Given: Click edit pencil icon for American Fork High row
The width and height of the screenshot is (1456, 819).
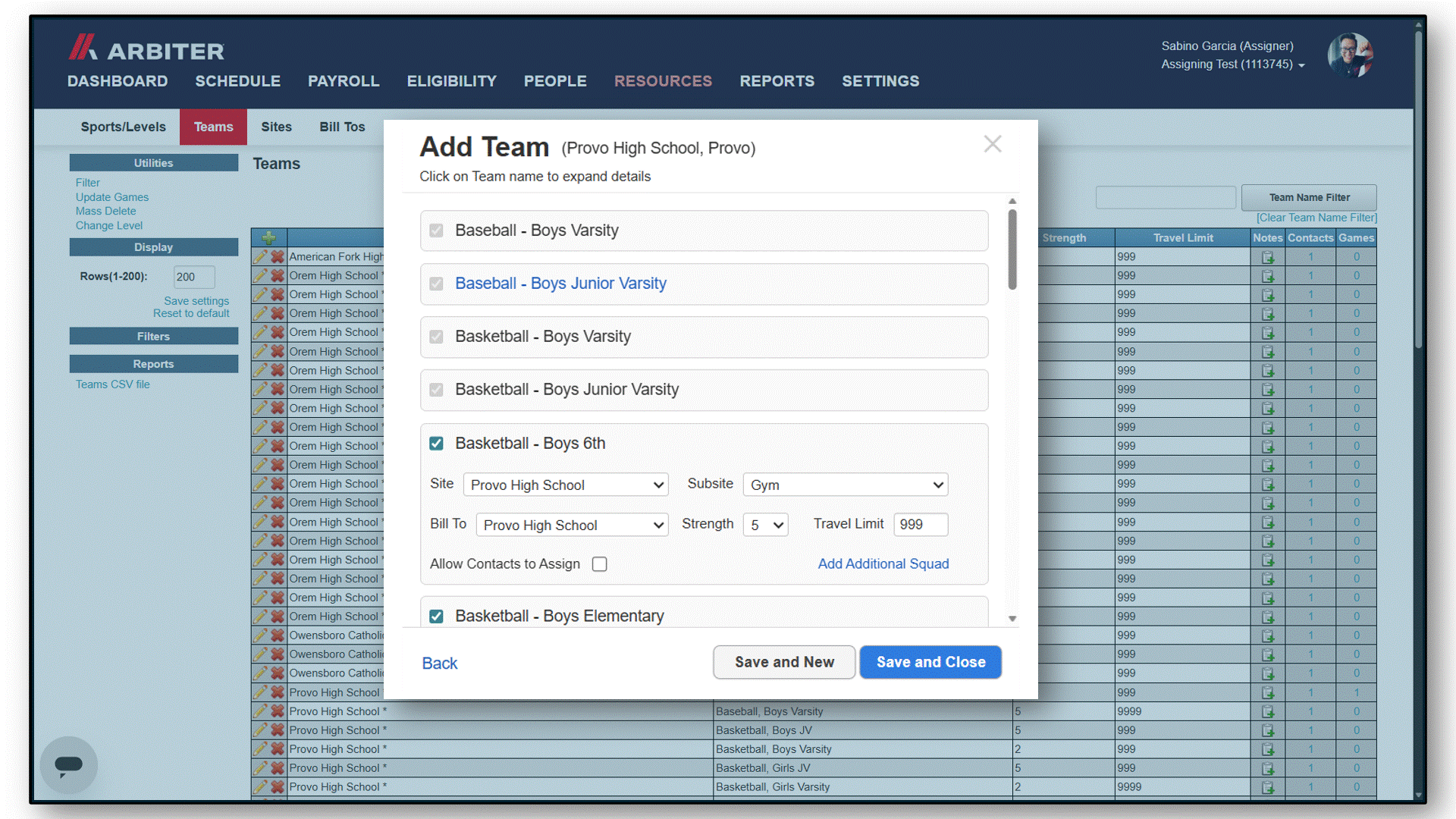Looking at the screenshot, I should (x=260, y=256).
